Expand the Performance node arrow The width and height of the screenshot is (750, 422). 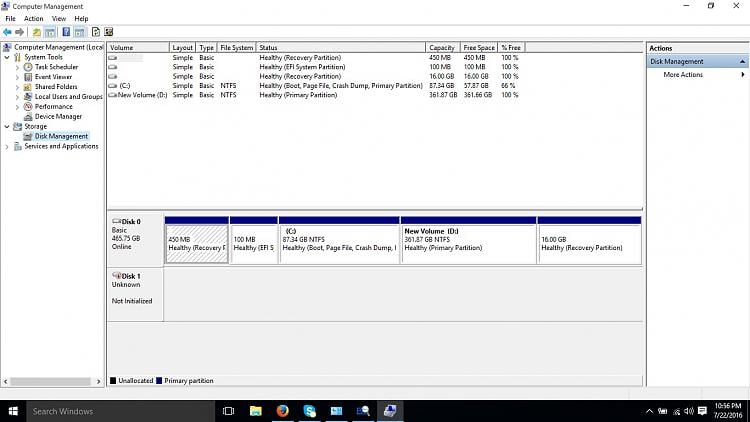tap(18, 107)
